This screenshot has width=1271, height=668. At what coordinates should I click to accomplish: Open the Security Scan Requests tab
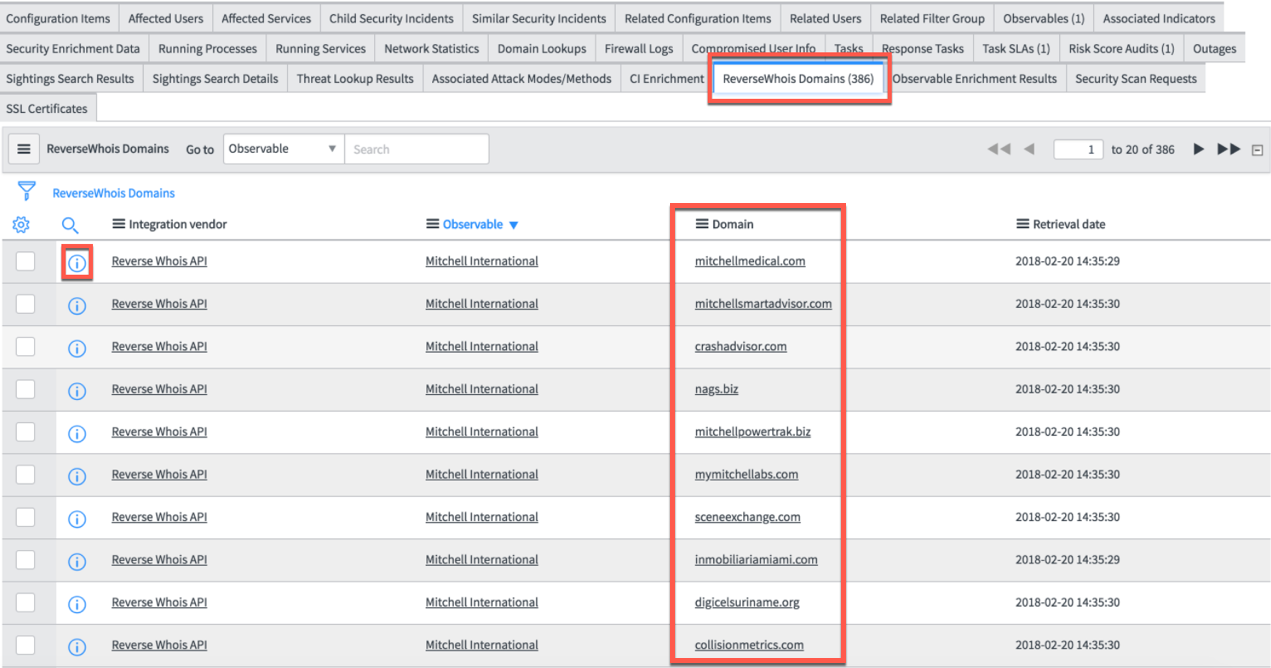pos(1135,78)
